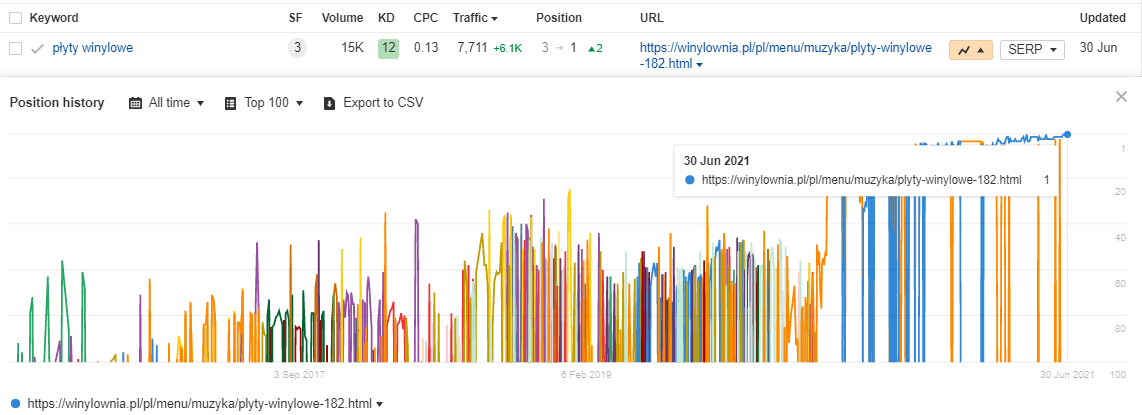Click the checkmark icon before płyty winylowe
This screenshot has height=415, width=1142.
(38, 49)
